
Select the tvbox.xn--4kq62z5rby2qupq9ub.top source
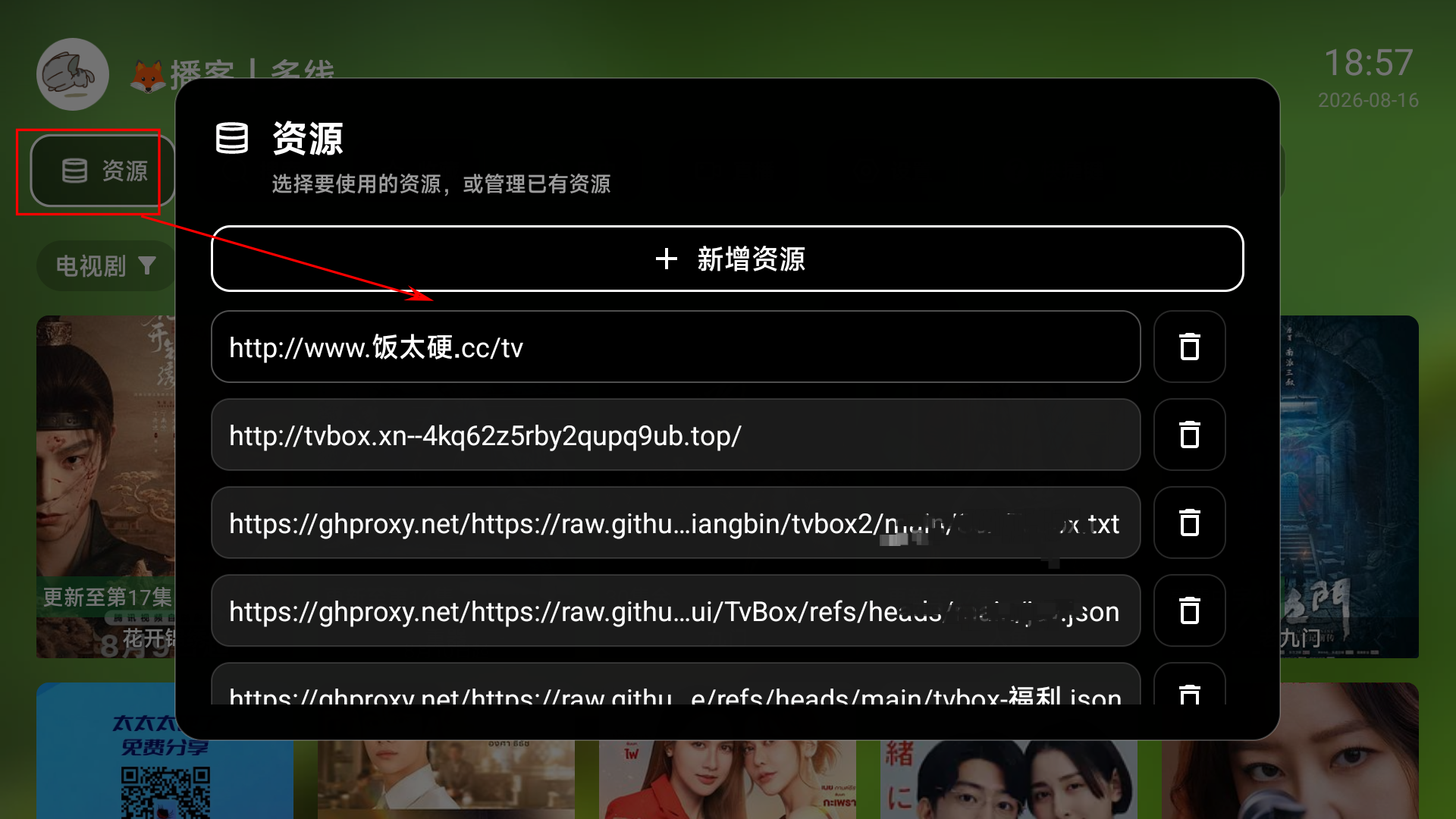click(x=676, y=435)
